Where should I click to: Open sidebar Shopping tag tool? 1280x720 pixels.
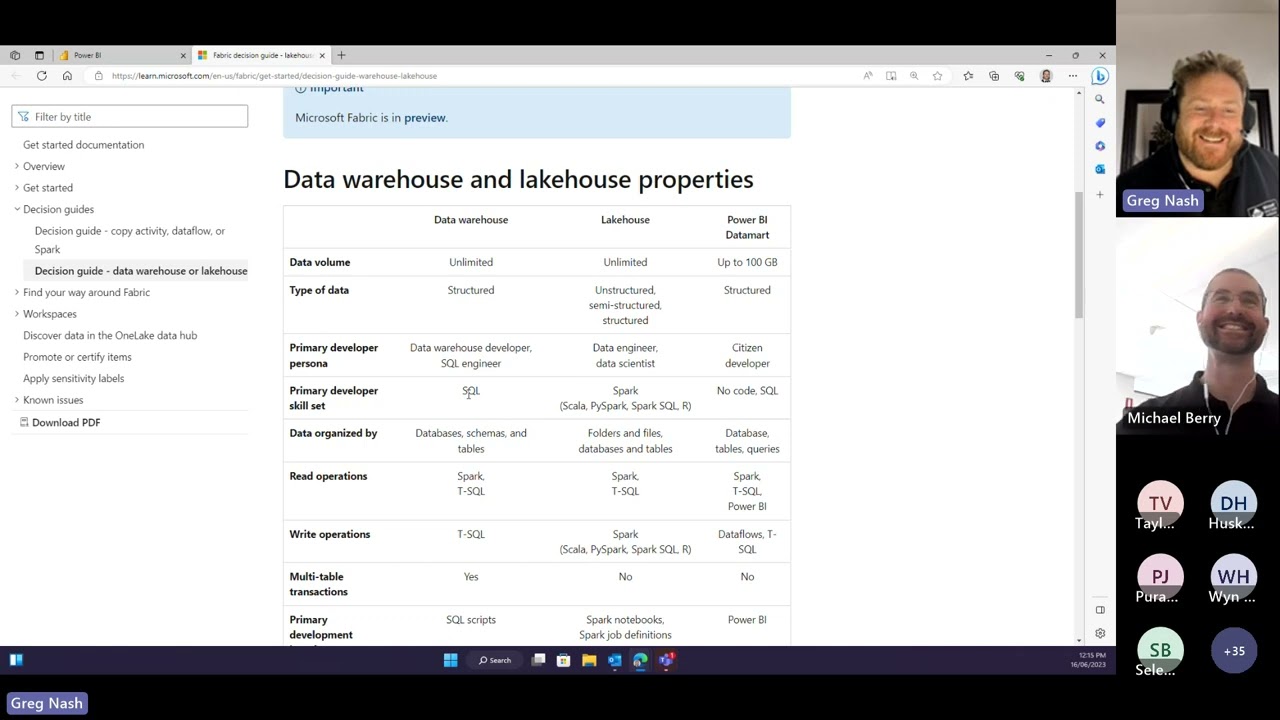tap(1100, 123)
